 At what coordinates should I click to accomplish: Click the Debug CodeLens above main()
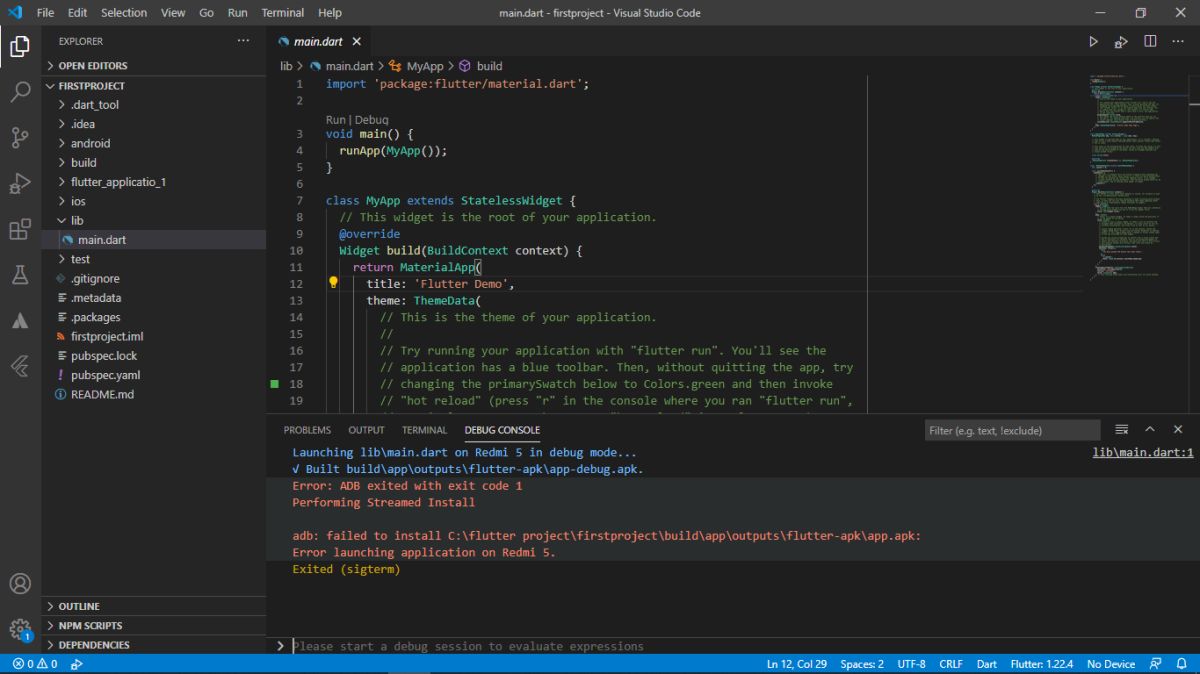[x=371, y=119]
